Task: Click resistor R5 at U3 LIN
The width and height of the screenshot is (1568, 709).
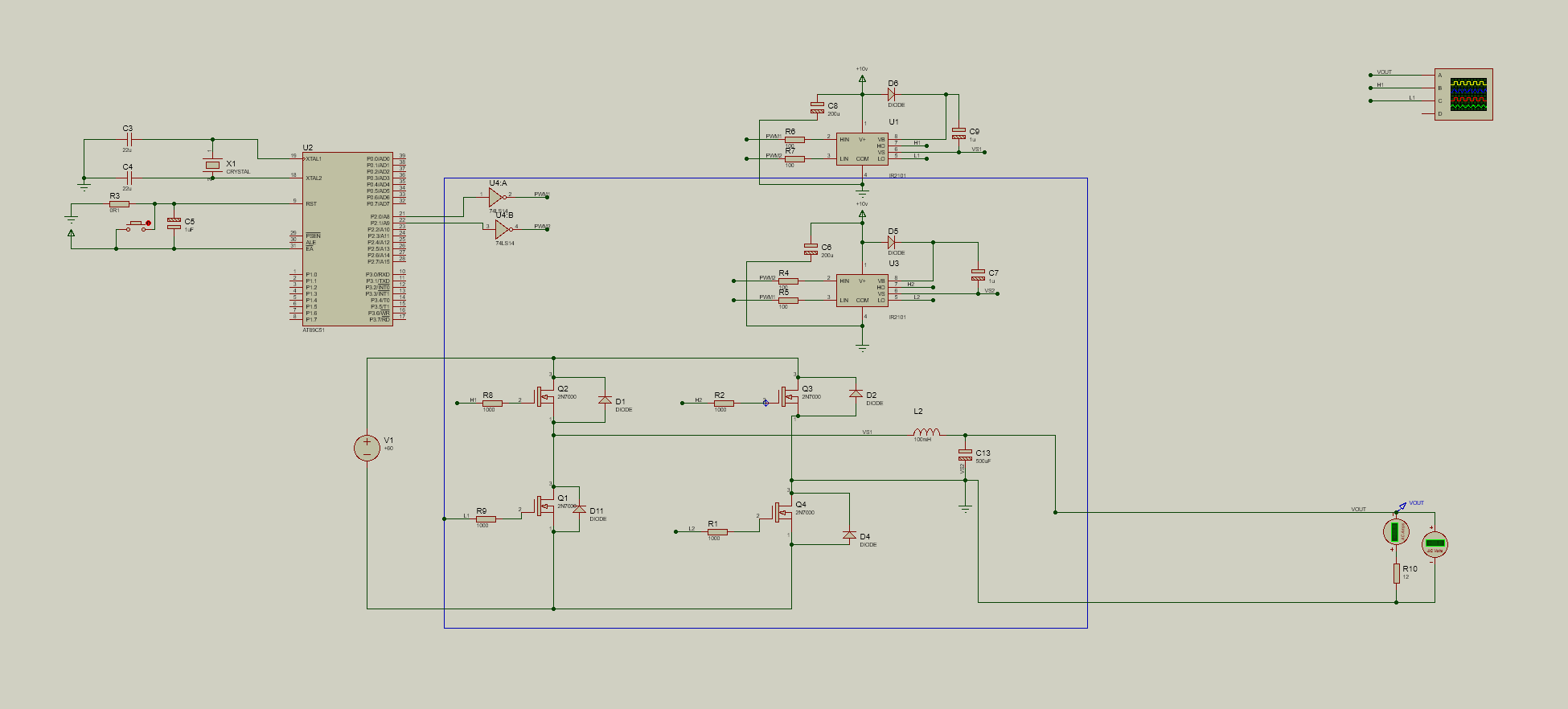Action: 788,301
